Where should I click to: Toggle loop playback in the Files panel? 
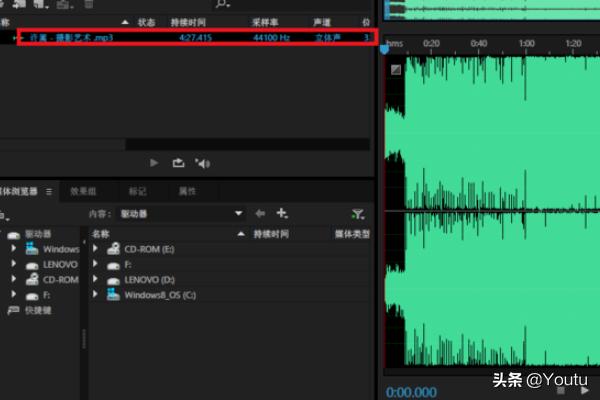(x=178, y=163)
